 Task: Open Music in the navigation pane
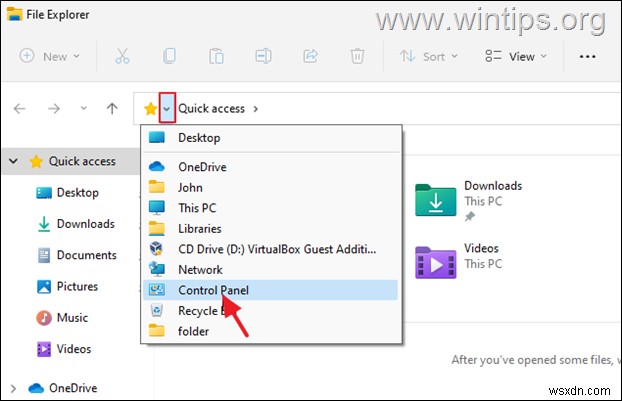tap(72, 318)
